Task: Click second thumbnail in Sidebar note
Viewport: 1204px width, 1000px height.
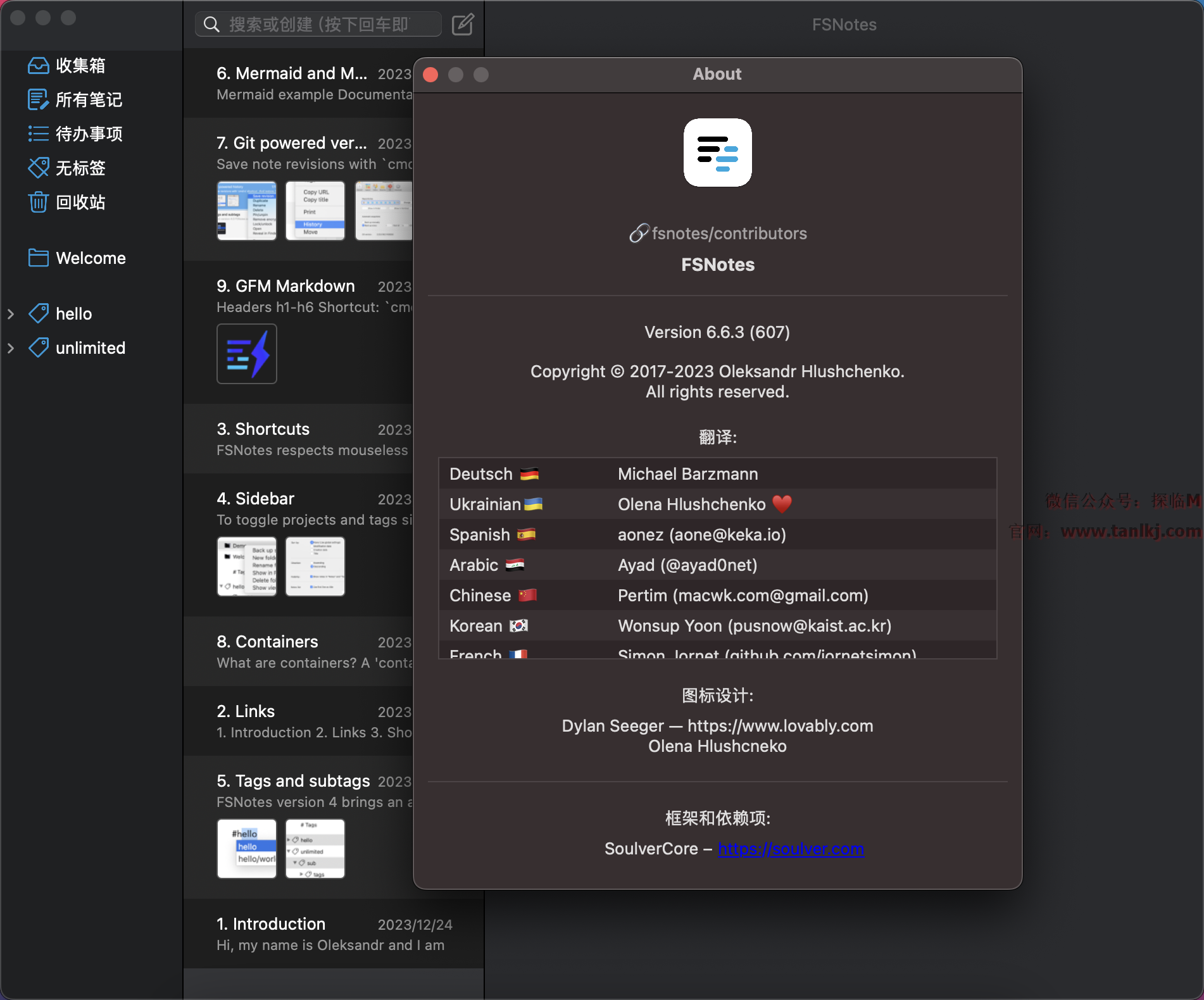Action: pyautogui.click(x=315, y=566)
